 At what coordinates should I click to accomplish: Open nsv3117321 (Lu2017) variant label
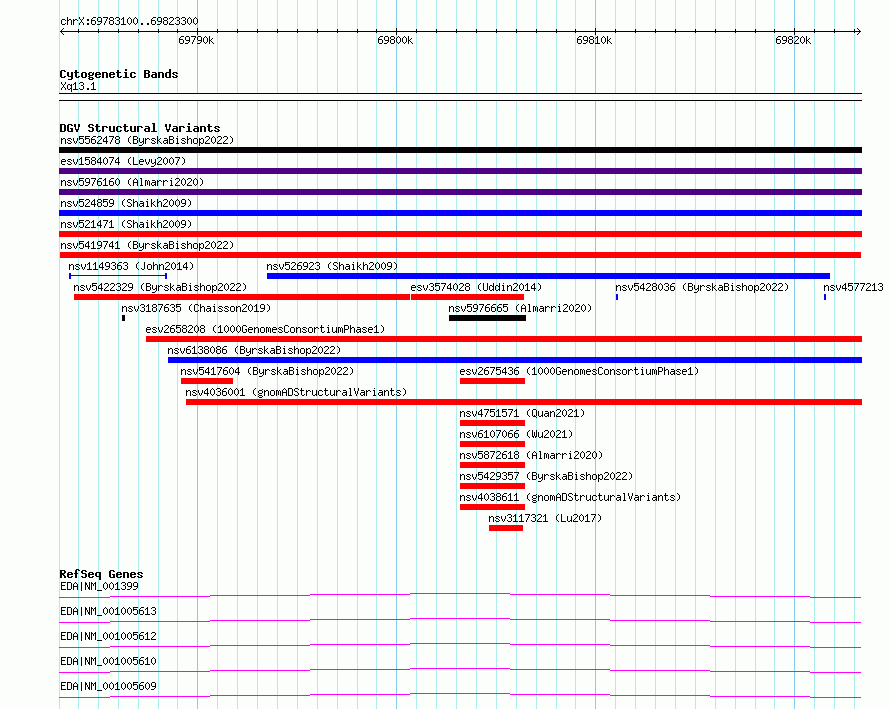545,518
